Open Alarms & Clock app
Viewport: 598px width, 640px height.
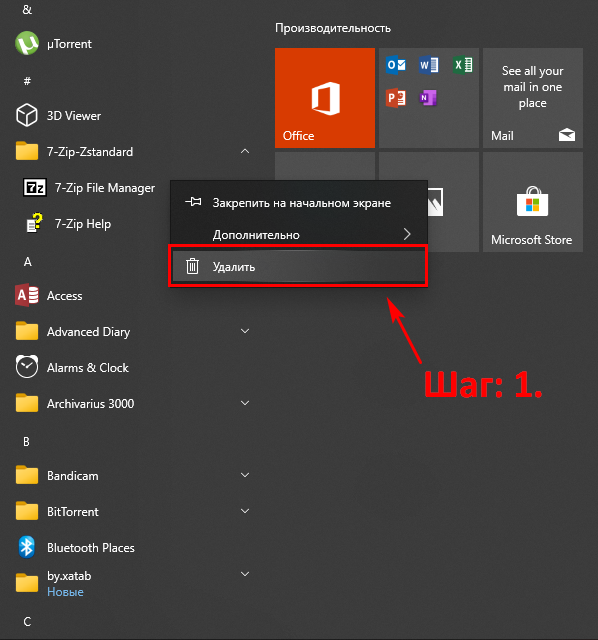click(x=72, y=367)
